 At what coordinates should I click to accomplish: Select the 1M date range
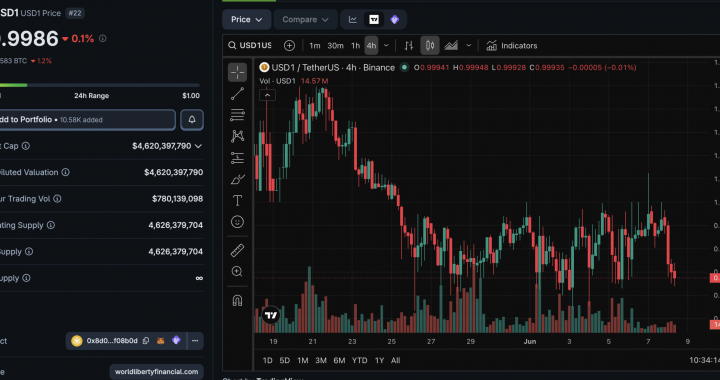pyautogui.click(x=303, y=360)
